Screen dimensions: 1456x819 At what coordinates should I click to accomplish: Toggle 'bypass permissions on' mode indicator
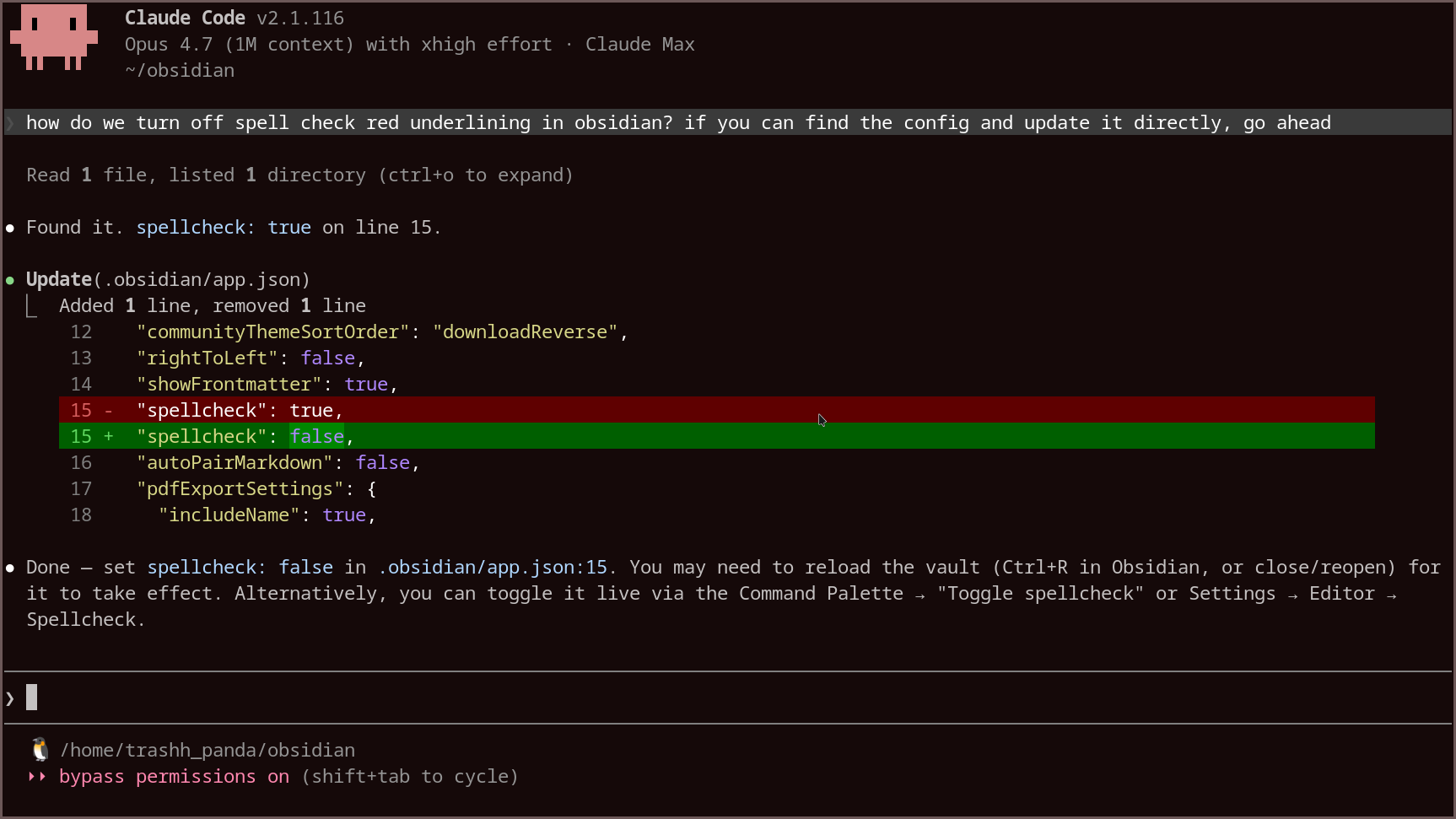pos(174,776)
